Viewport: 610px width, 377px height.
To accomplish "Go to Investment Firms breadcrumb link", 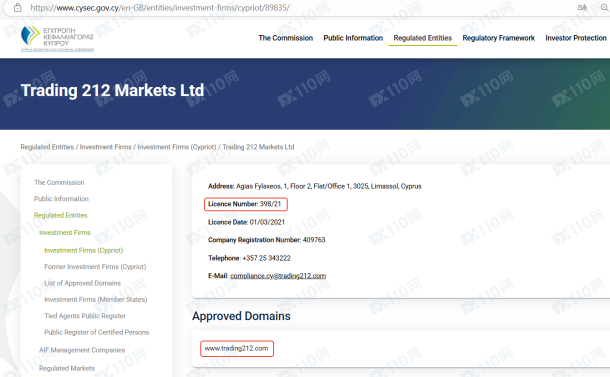I will tap(105, 147).
